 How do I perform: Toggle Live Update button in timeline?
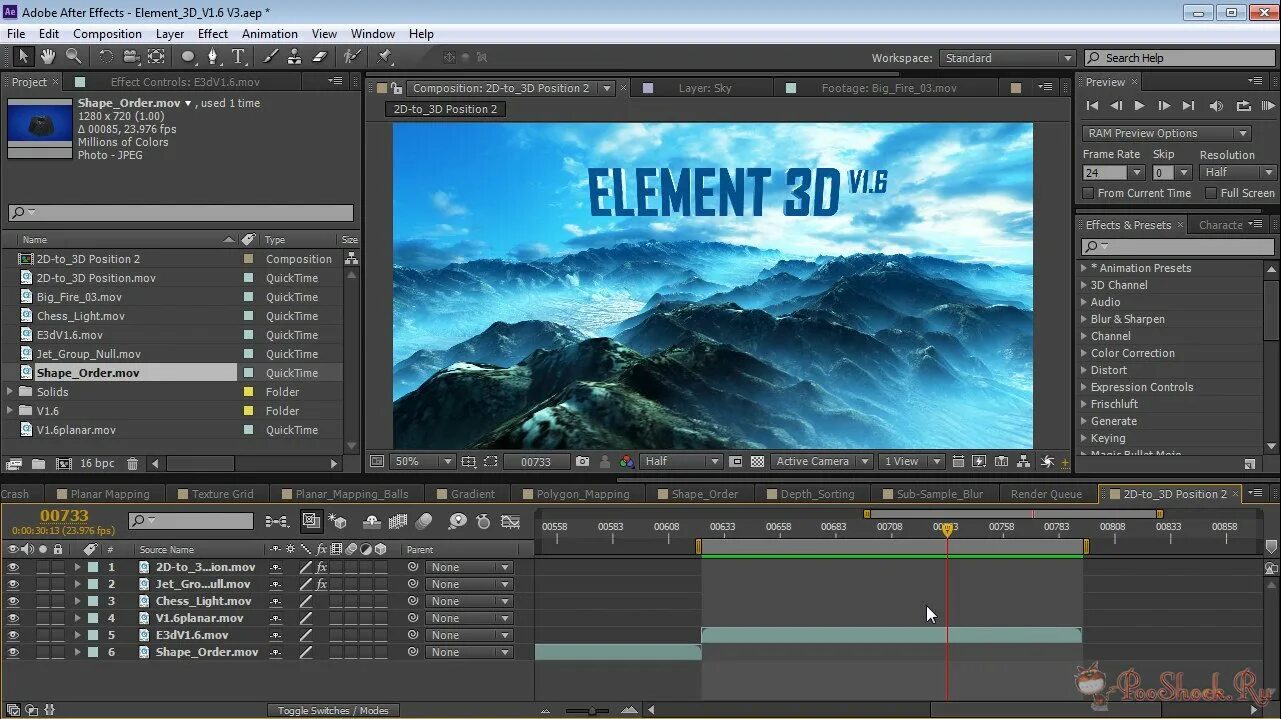pos(311,521)
